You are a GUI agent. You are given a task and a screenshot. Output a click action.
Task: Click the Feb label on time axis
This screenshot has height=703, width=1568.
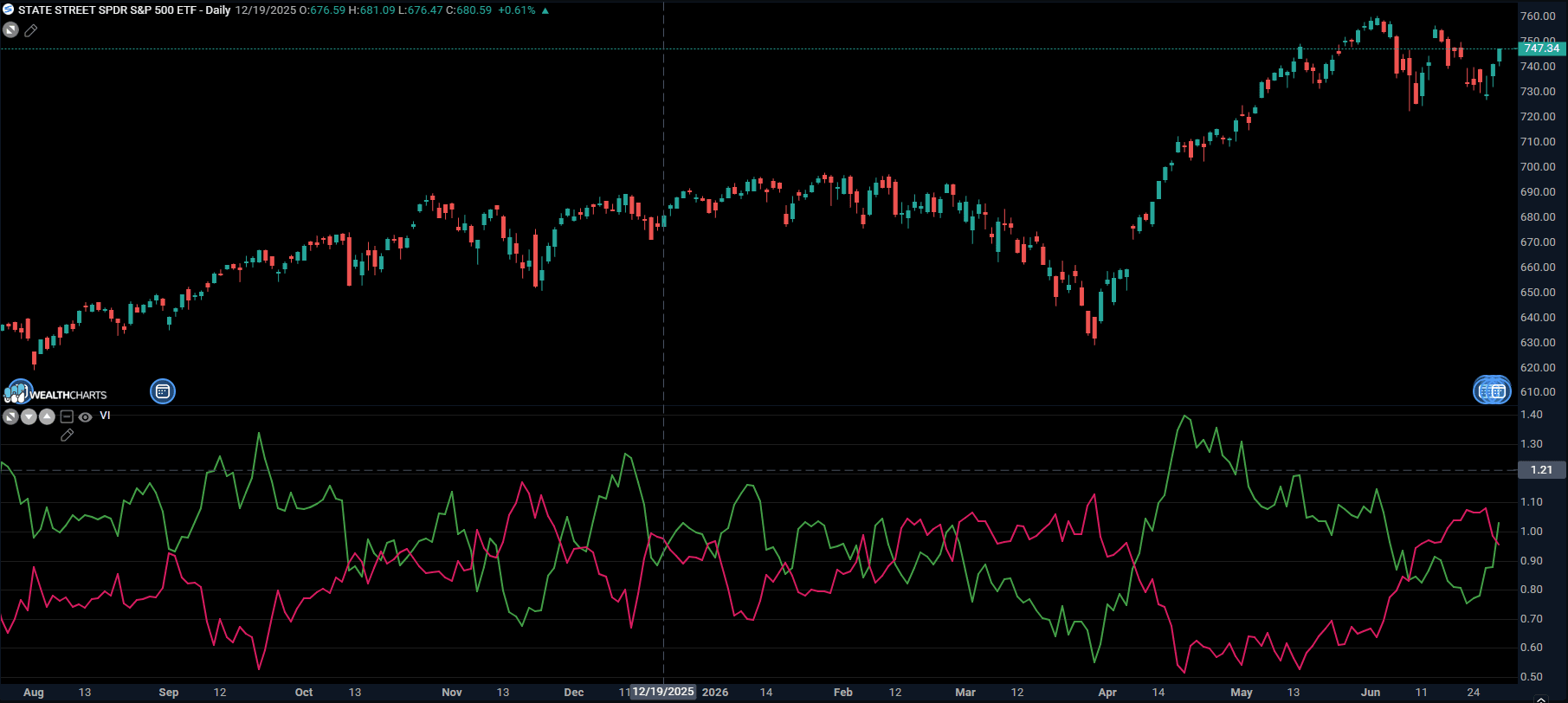coord(843,693)
